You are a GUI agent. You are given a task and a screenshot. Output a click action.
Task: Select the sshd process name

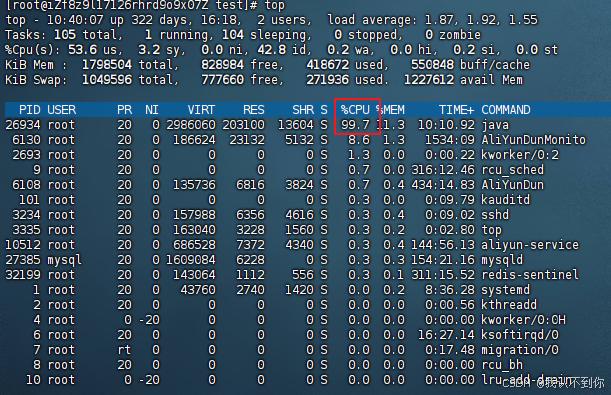(495, 215)
